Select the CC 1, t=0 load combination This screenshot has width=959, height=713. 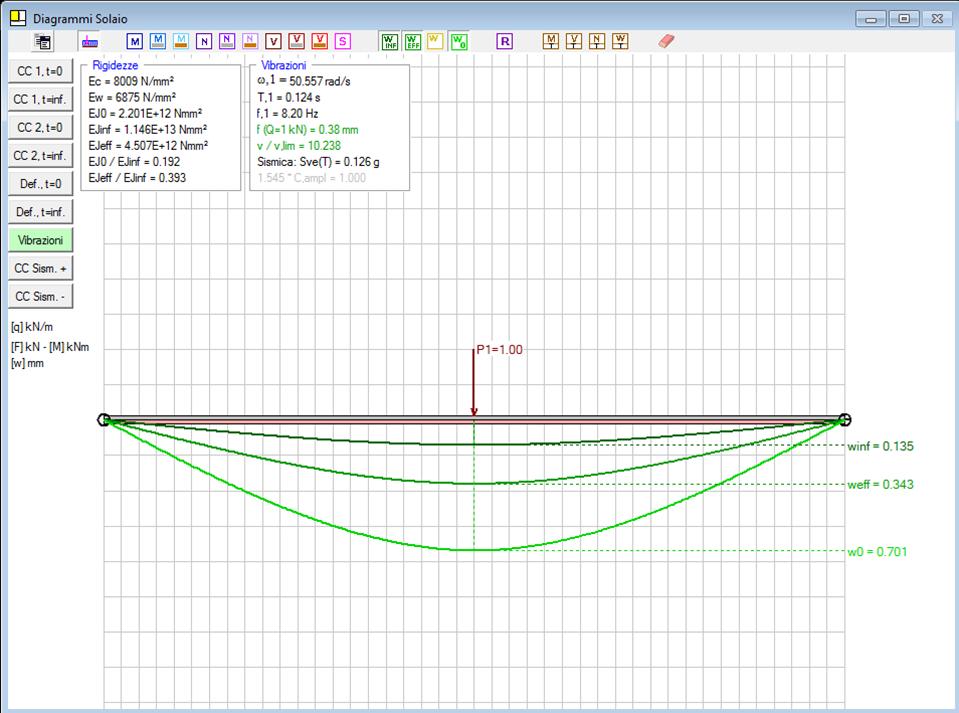[x=40, y=71]
